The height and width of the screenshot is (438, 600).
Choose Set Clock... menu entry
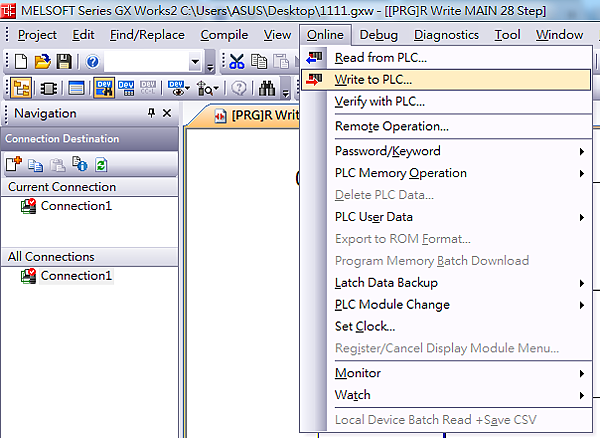(446, 326)
